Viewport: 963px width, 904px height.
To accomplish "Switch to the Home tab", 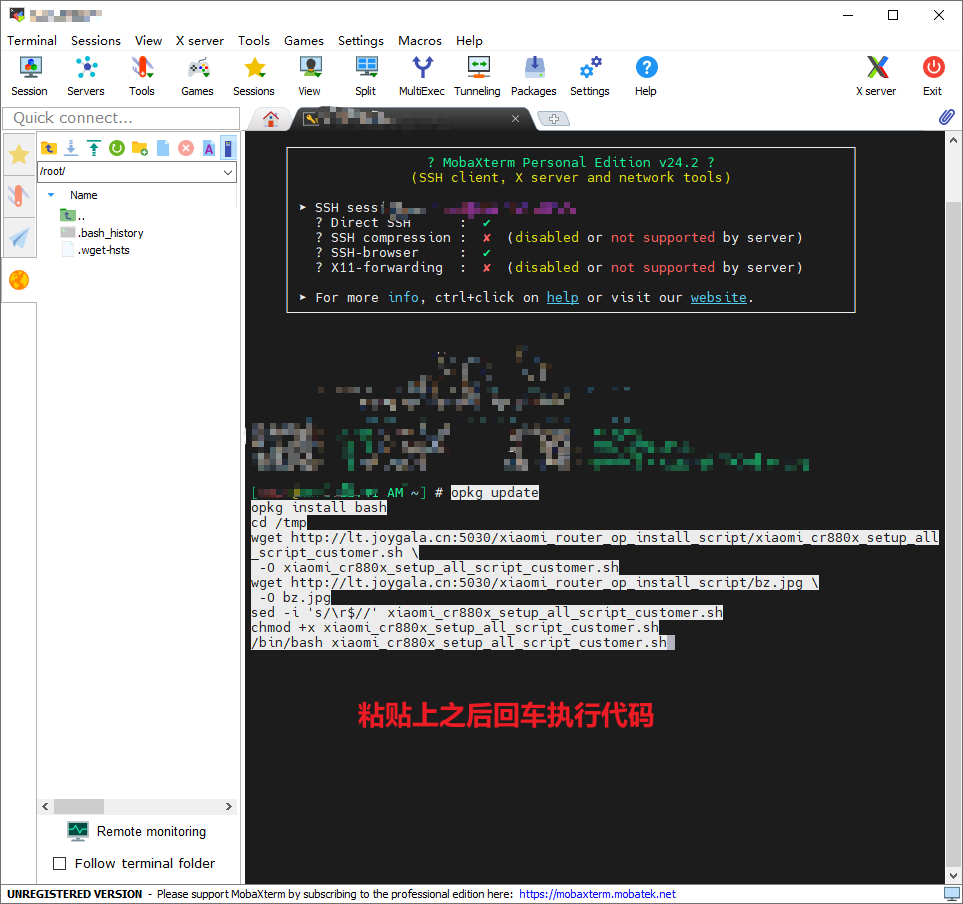I will pos(270,119).
